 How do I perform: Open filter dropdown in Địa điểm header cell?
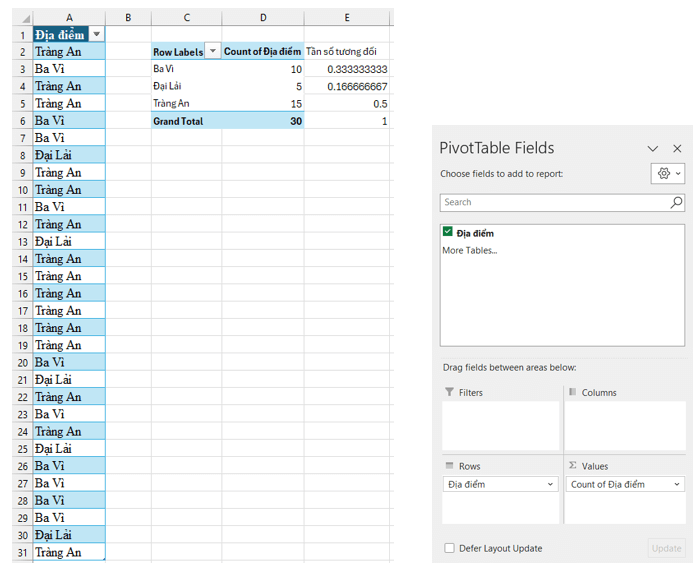point(96,34)
